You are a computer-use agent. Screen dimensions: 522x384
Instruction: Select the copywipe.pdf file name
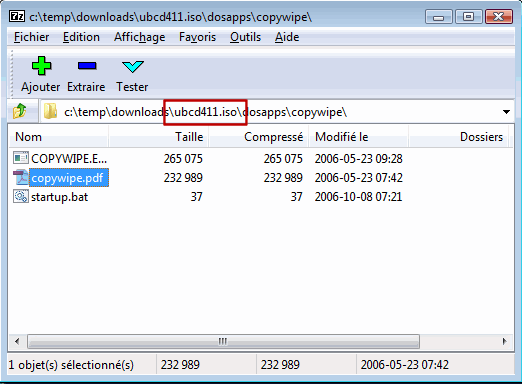tap(69, 178)
